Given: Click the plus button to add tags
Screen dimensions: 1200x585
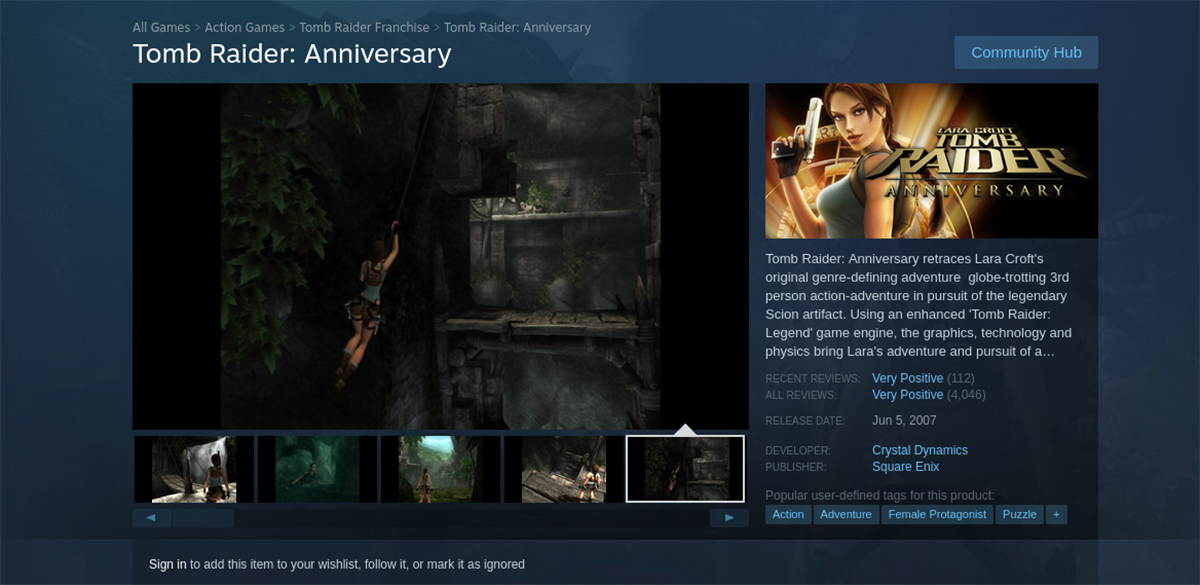Looking at the screenshot, I should (1056, 514).
